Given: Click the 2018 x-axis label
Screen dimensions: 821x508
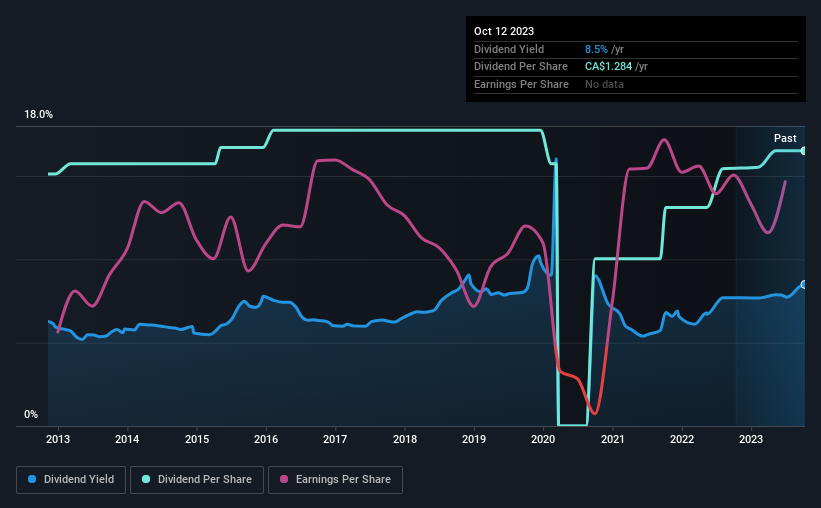Looking at the screenshot, I should coord(405,439).
